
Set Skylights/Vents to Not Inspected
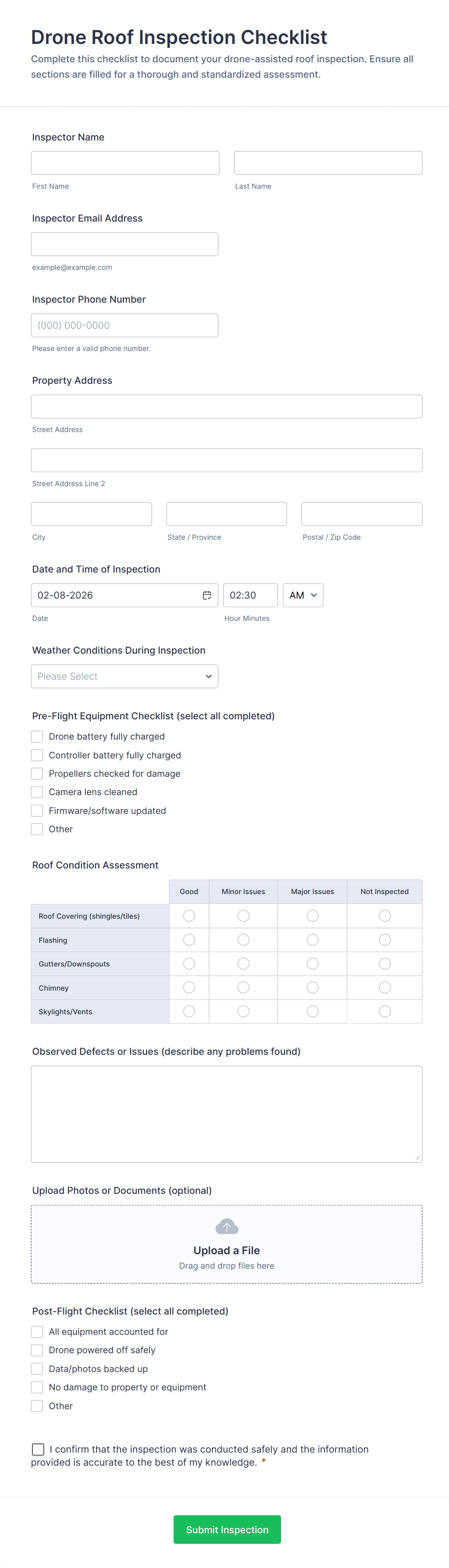pyautogui.click(x=384, y=1011)
